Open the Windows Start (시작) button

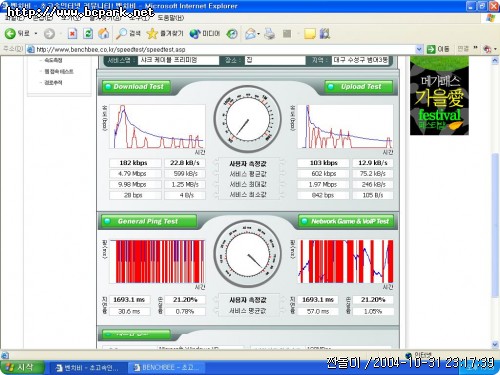(x=22, y=367)
